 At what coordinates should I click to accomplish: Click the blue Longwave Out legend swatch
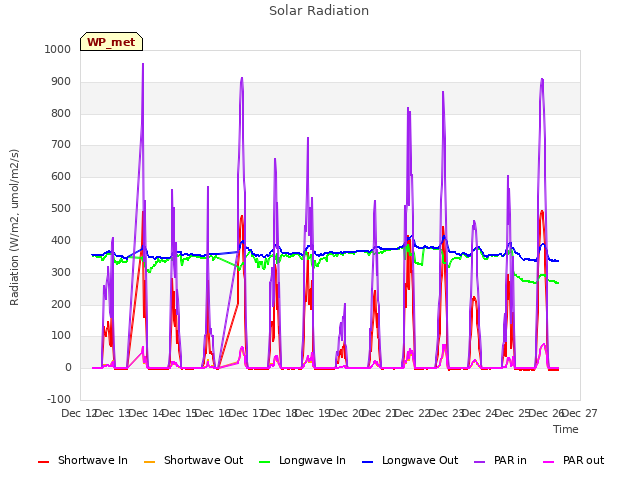point(368,462)
